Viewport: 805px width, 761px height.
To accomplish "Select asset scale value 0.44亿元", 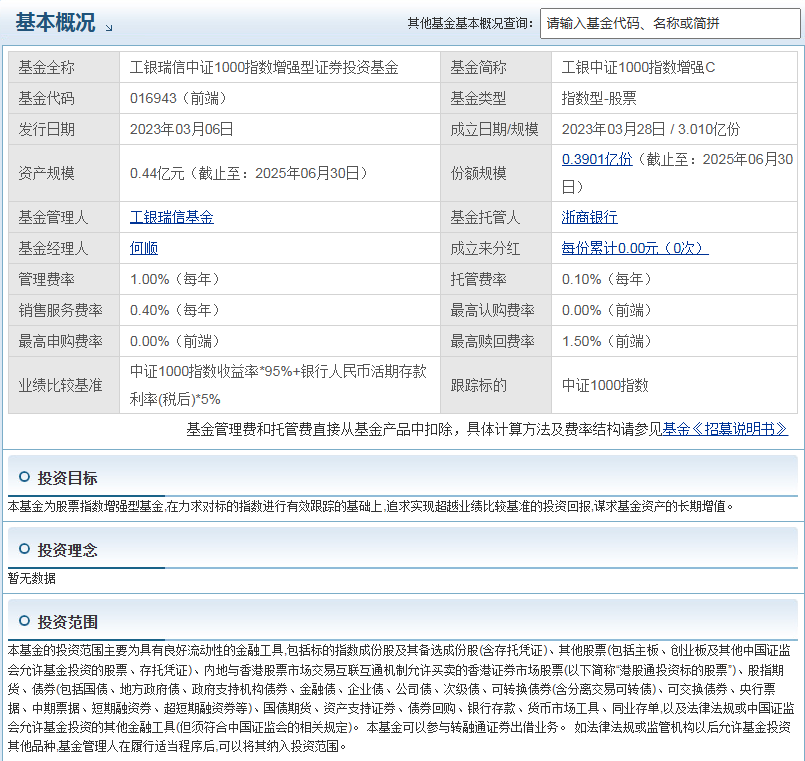I will coord(157,173).
